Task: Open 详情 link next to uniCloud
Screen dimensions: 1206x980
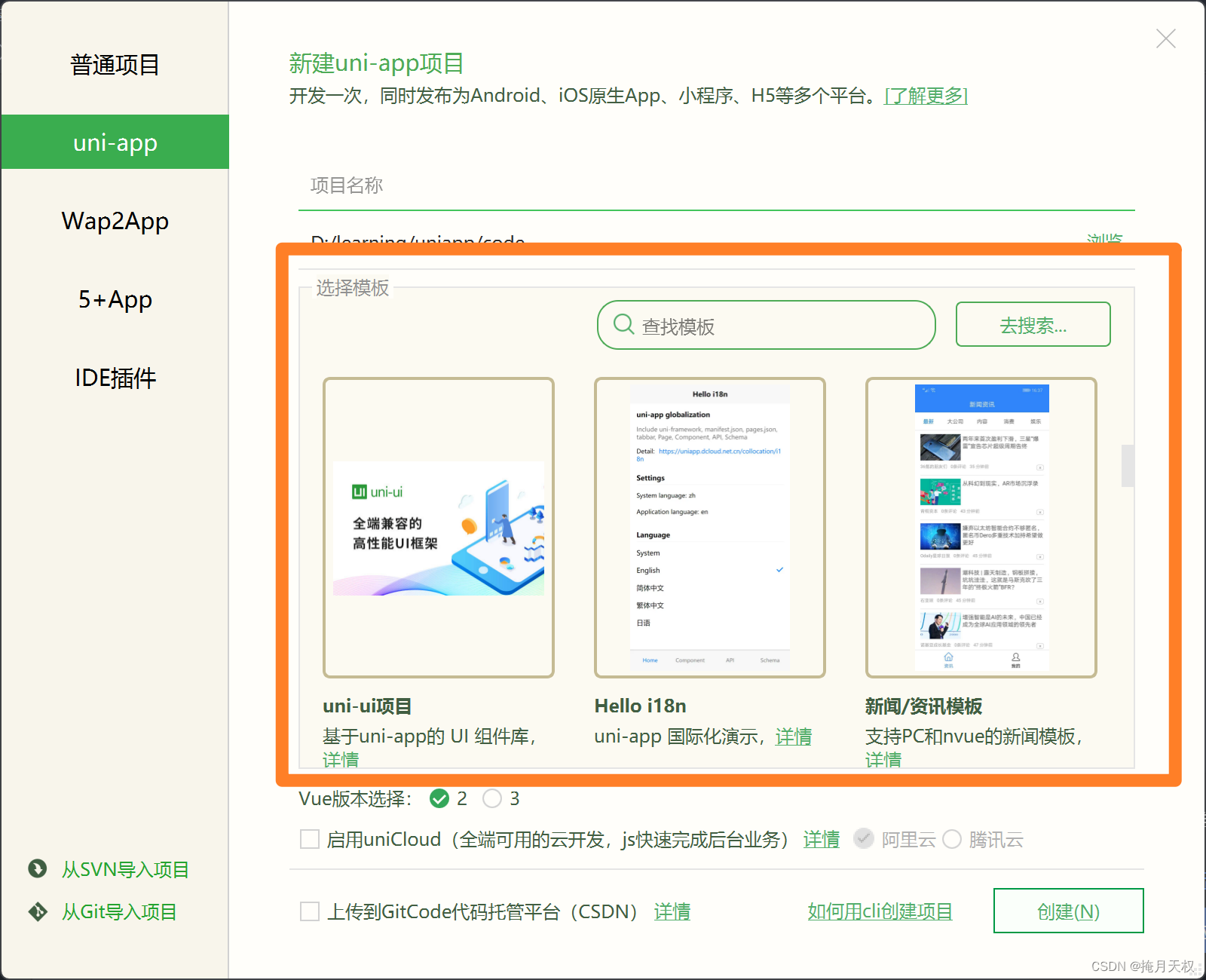Action: (x=821, y=839)
